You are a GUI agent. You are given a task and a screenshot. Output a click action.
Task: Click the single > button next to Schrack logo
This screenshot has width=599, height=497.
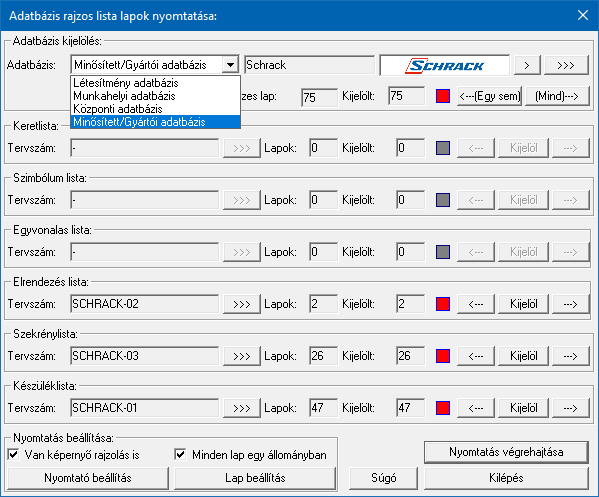point(527,65)
